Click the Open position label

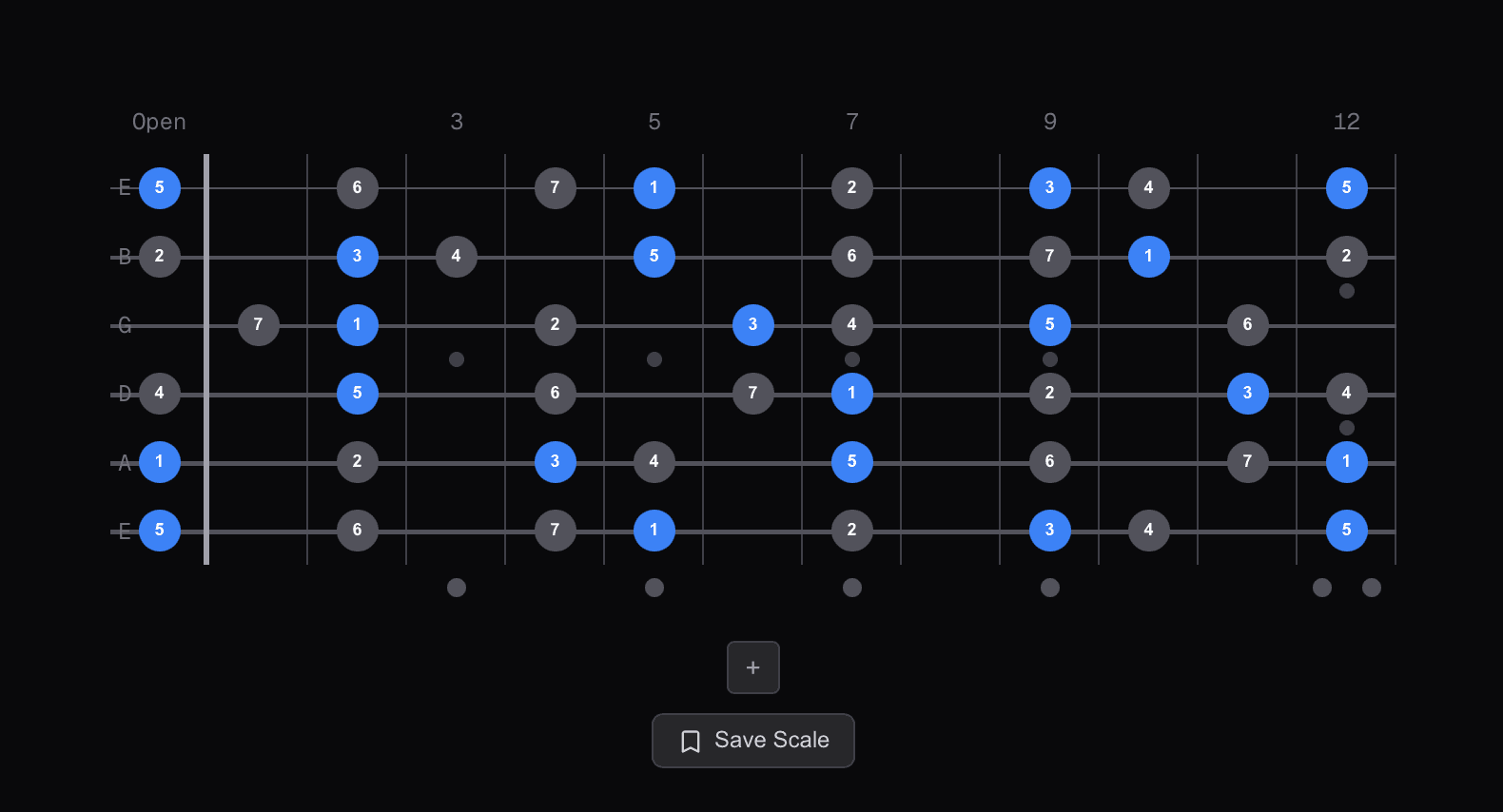tap(159, 122)
